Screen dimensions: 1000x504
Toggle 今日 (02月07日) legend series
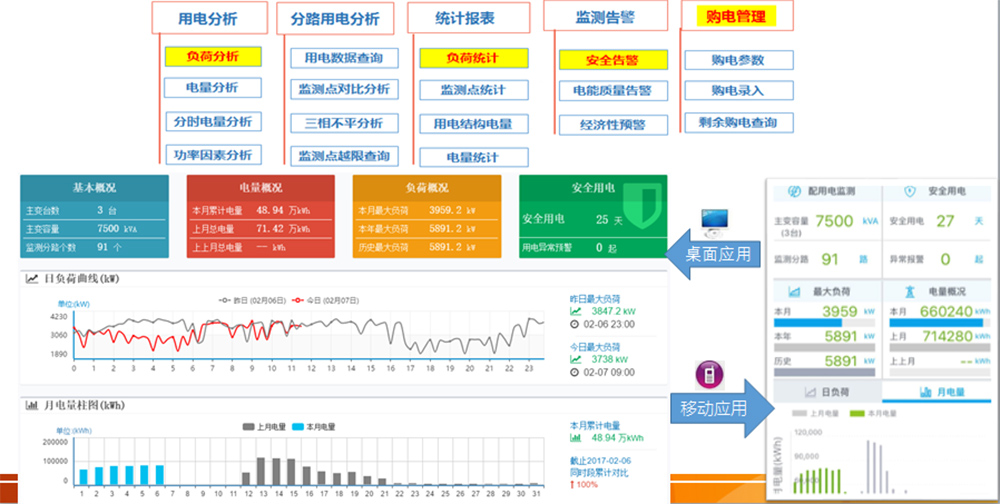pyautogui.click(x=325, y=300)
